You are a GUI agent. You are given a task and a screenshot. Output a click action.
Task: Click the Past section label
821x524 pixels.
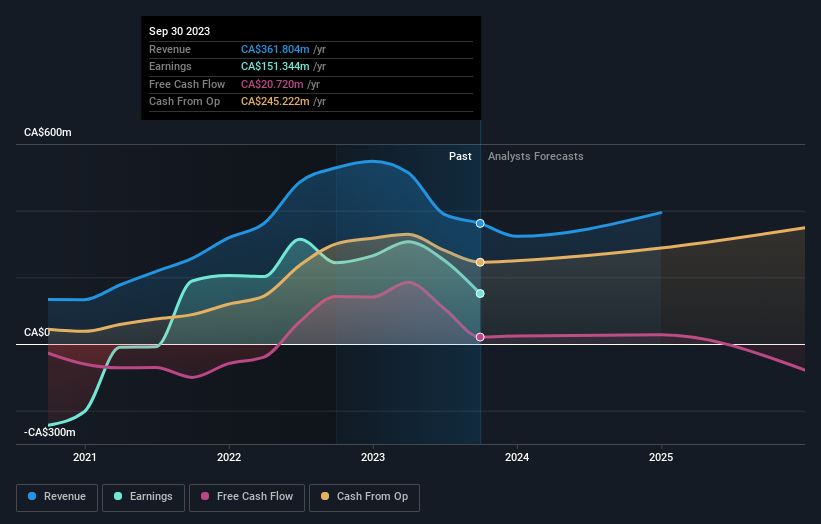tap(460, 156)
